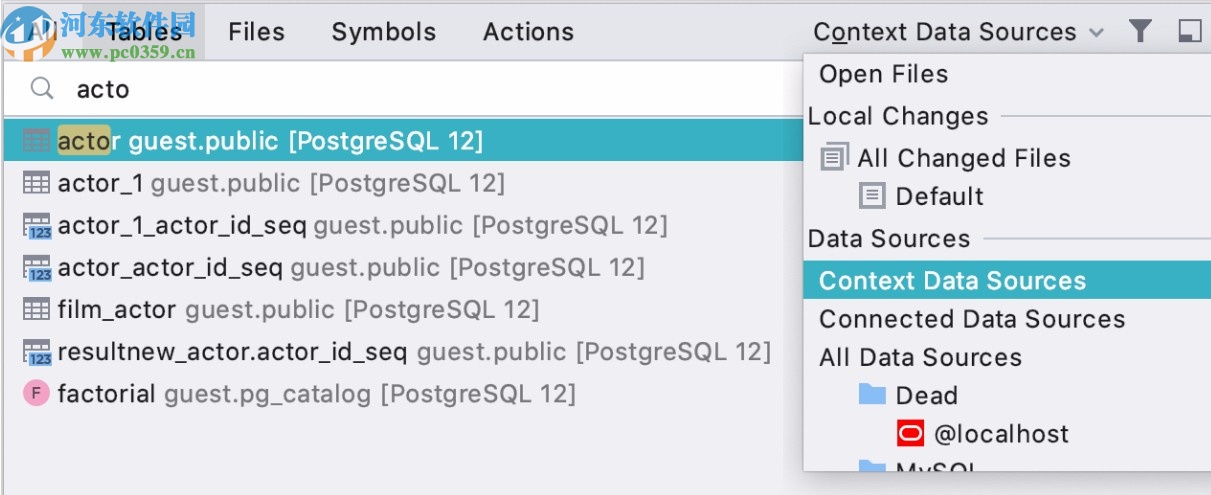Select the film_actor result

(x=402, y=310)
